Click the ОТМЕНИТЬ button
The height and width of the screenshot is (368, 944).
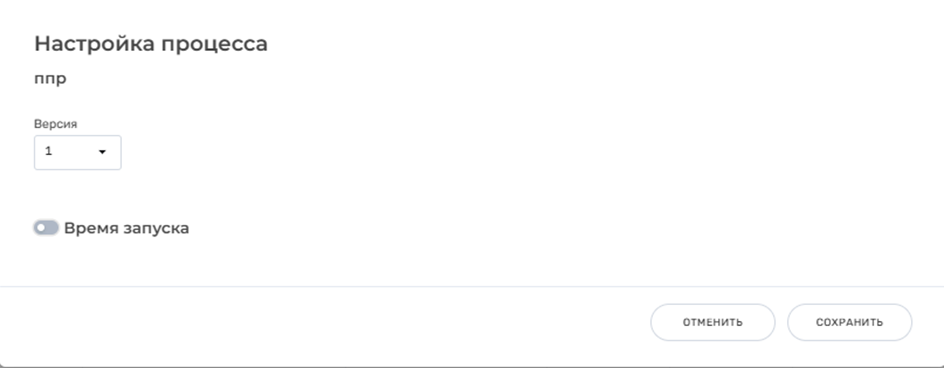(712, 322)
